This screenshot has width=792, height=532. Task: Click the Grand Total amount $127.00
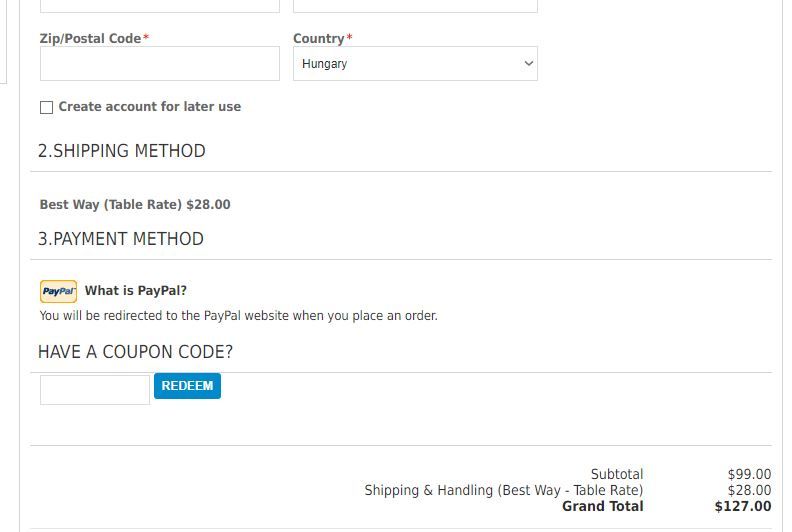pos(742,506)
